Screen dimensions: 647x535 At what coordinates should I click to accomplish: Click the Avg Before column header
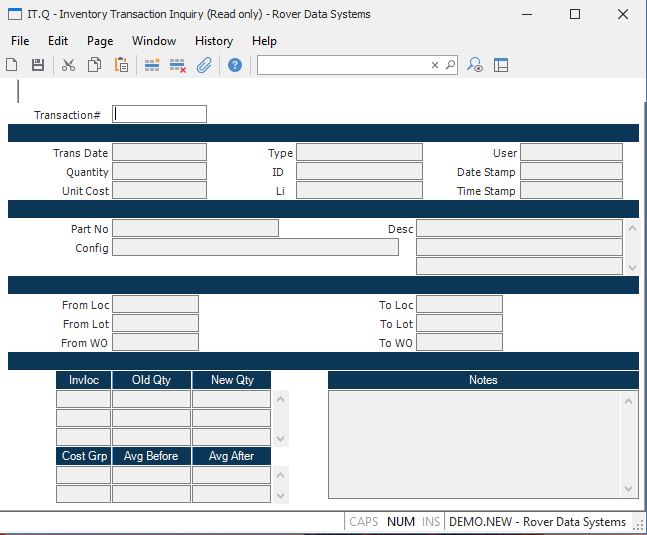[151, 456]
